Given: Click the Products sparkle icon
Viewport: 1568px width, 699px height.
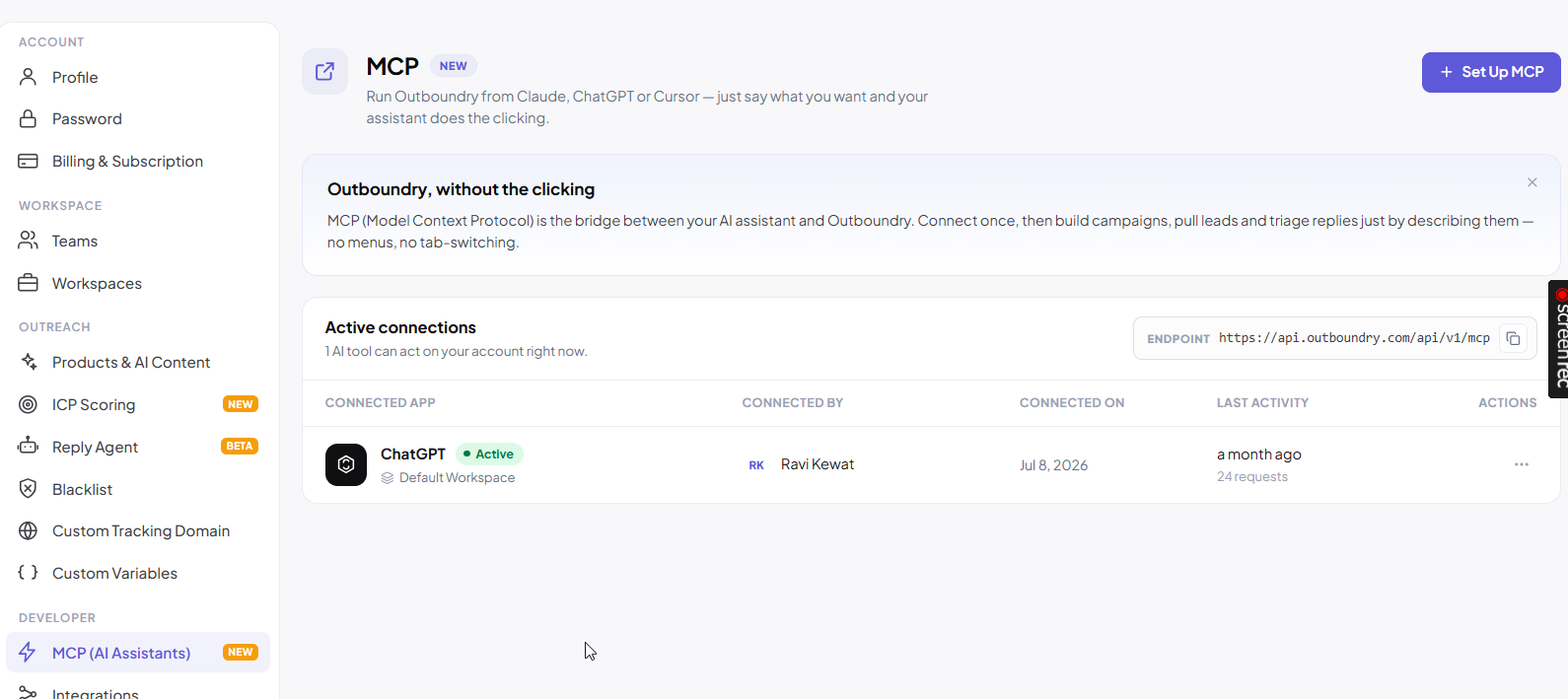Looking at the screenshot, I should coord(29,362).
